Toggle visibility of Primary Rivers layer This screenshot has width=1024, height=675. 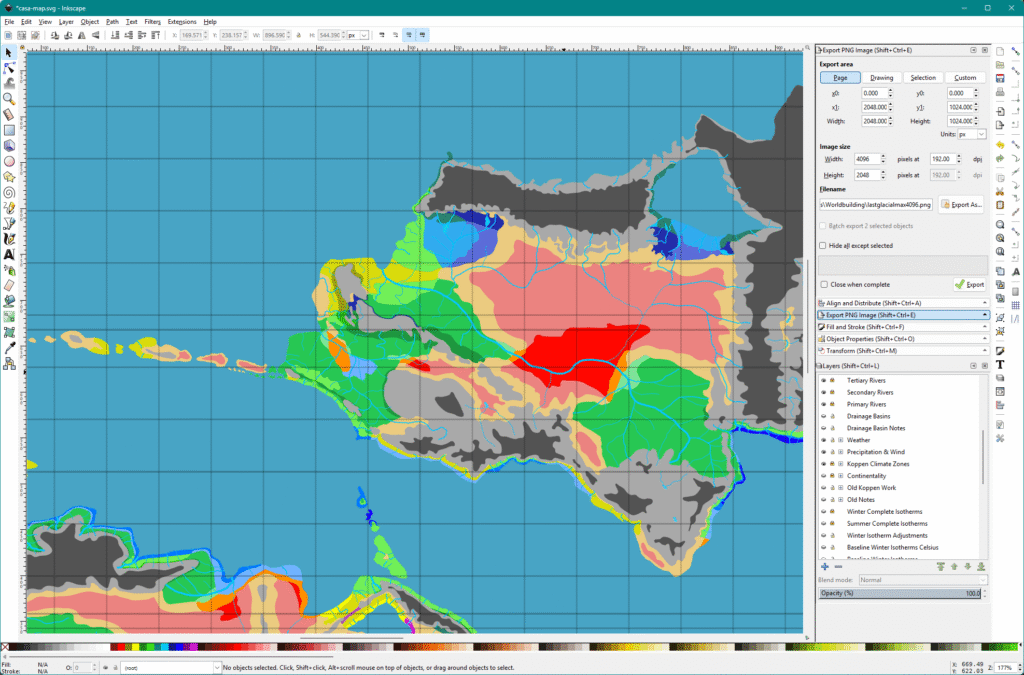[x=824, y=404]
